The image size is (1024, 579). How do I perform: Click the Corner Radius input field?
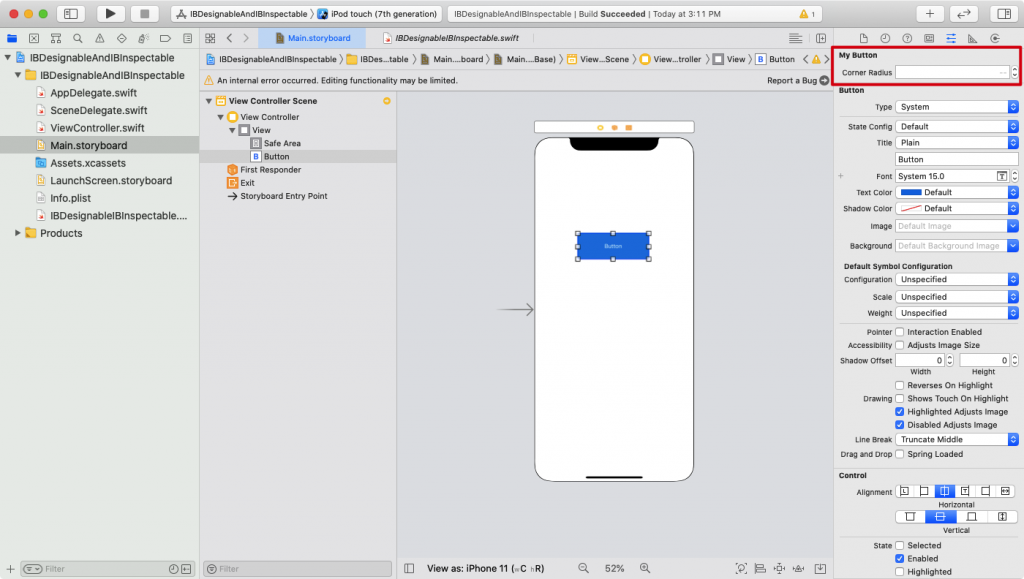(951, 73)
